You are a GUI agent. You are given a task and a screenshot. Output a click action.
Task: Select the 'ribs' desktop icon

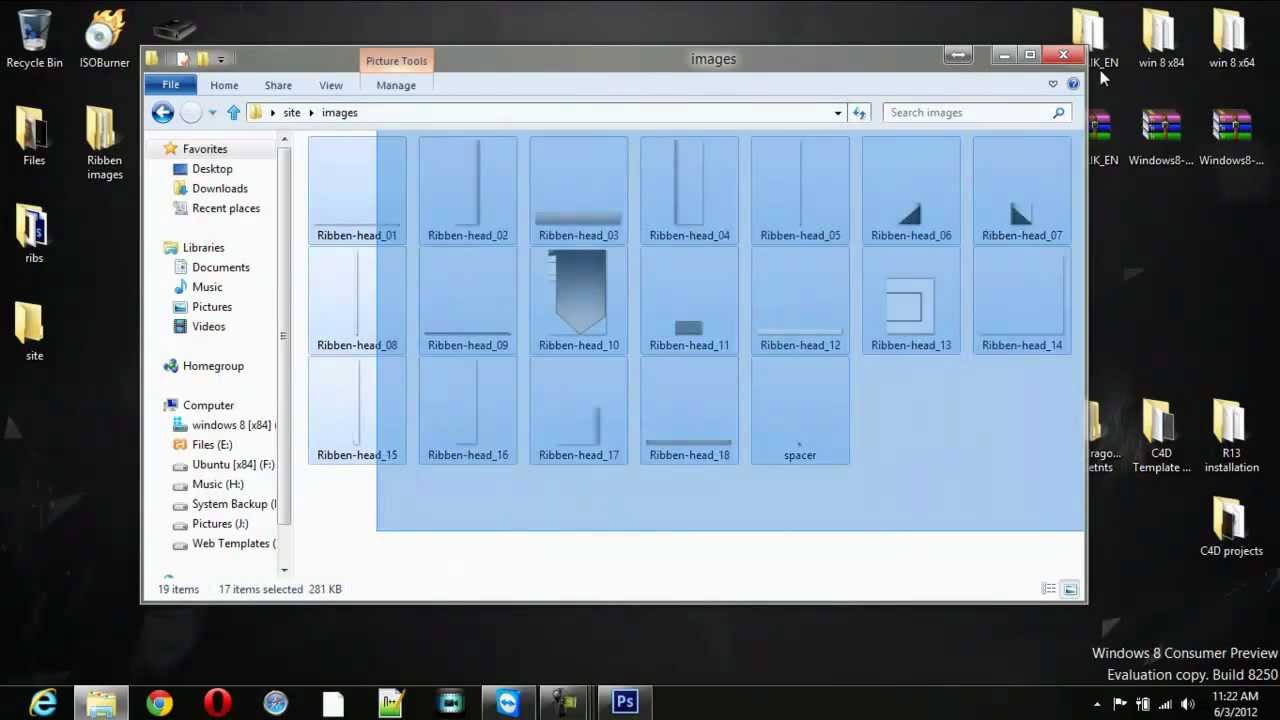[x=34, y=235]
